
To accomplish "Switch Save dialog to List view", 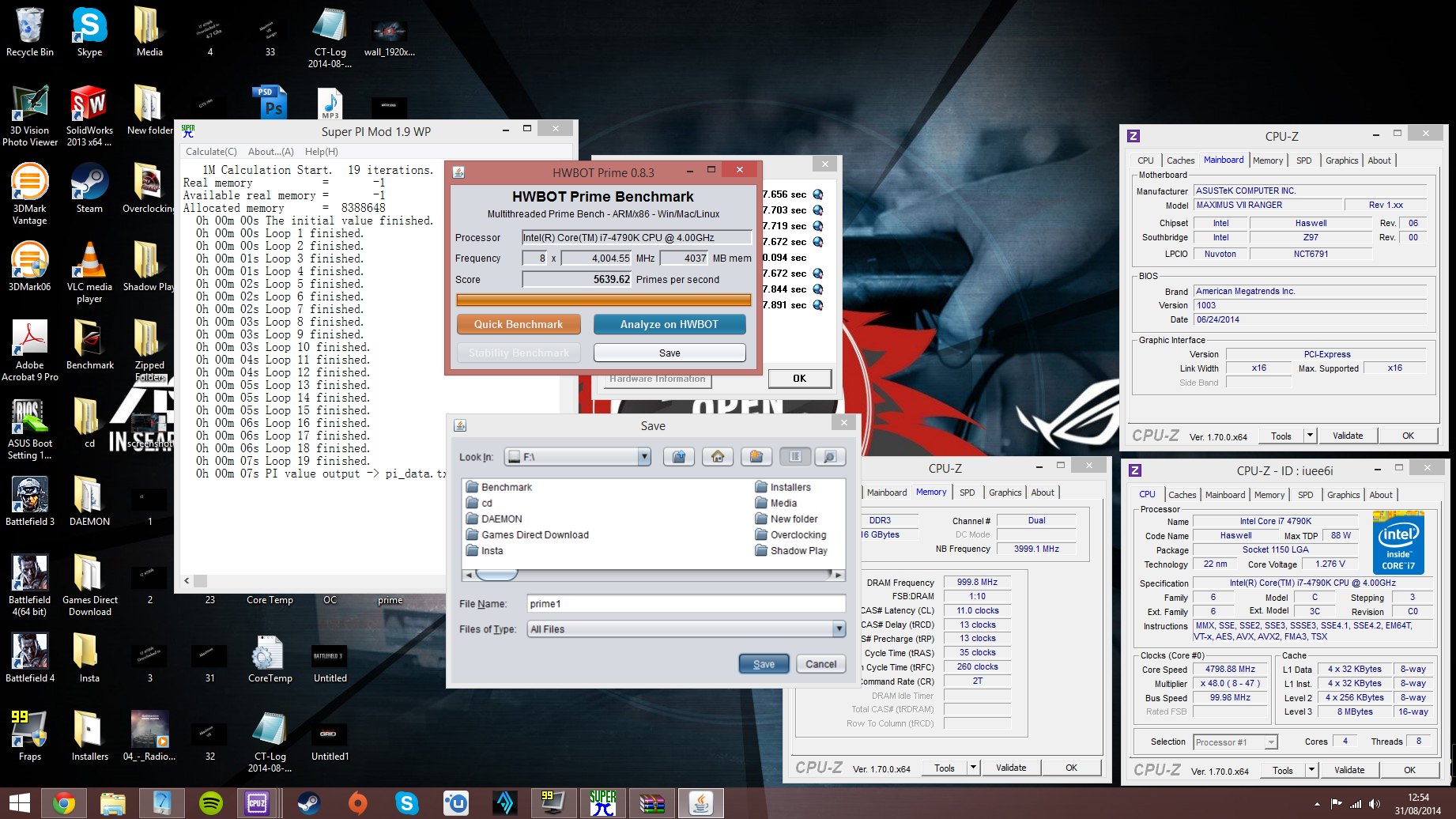I will (x=795, y=456).
